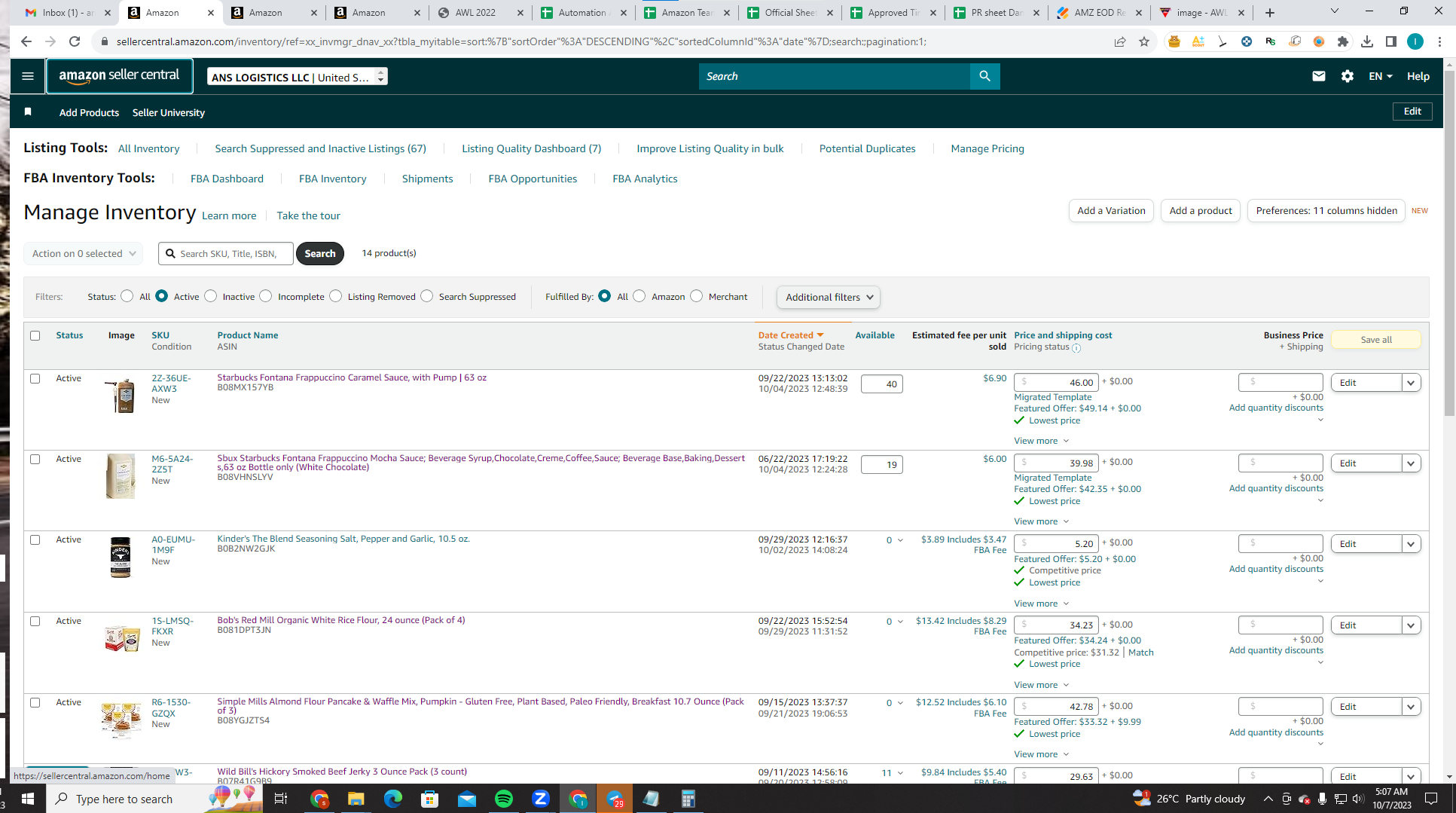This screenshot has height=813, width=1456.
Task: Open the bear-in-pot browser extension
Action: (x=1174, y=41)
